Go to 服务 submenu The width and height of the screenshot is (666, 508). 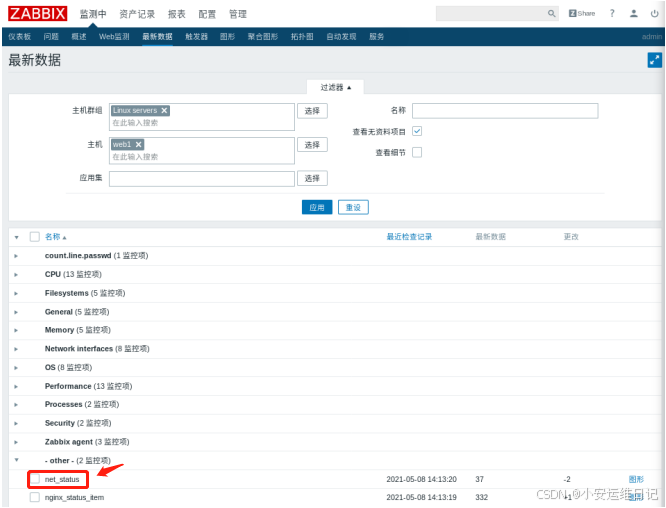(x=376, y=37)
